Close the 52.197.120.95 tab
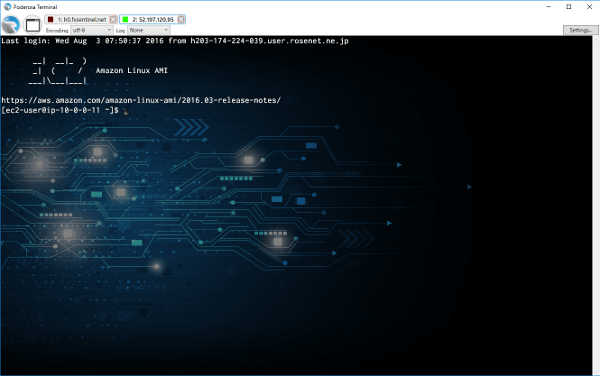This screenshot has height=376, width=600. (181, 19)
